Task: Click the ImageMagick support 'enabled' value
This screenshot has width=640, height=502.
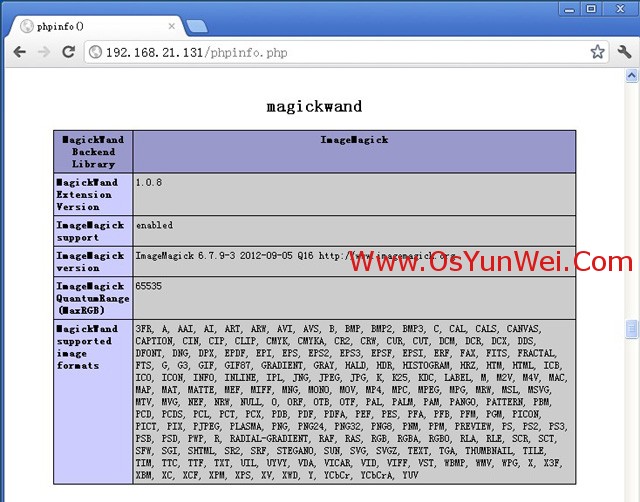Action: (154, 225)
